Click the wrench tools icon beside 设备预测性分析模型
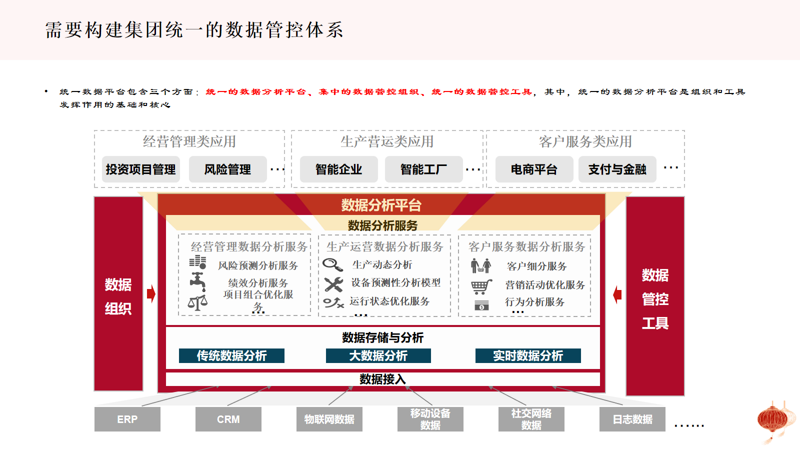Viewport: 800px width, 450px height. [334, 284]
